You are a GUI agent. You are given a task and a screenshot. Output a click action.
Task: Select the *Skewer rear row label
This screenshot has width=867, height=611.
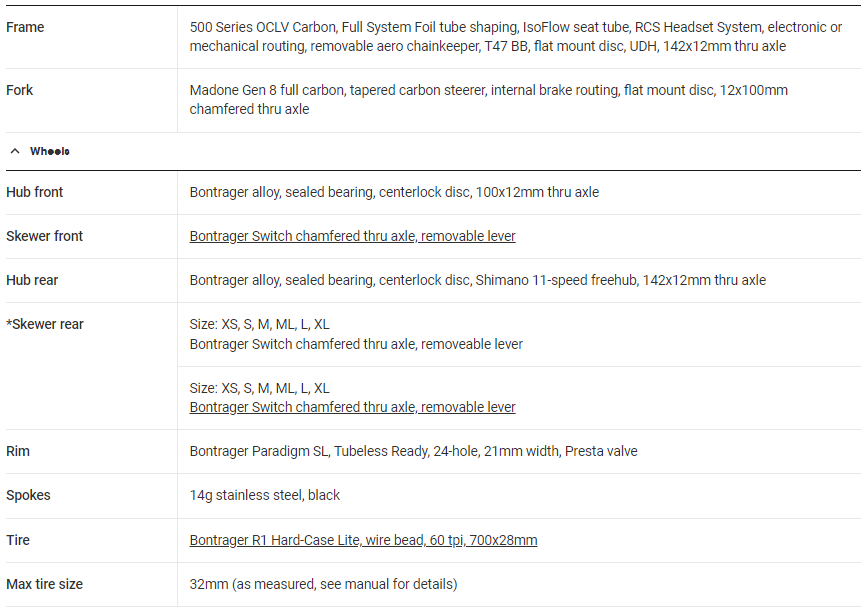(45, 324)
